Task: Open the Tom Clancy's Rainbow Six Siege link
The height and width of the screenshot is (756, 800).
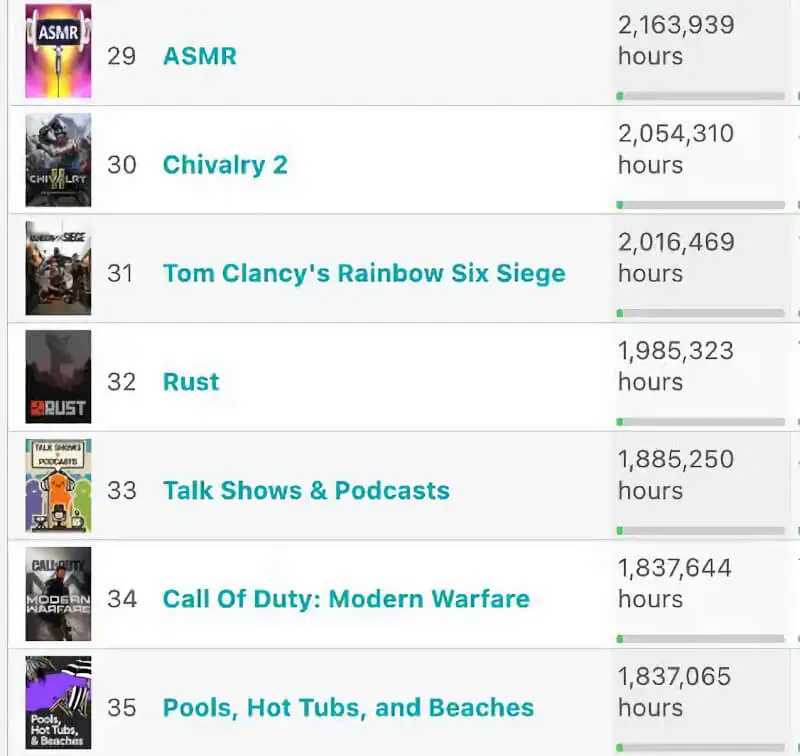Action: point(364,273)
